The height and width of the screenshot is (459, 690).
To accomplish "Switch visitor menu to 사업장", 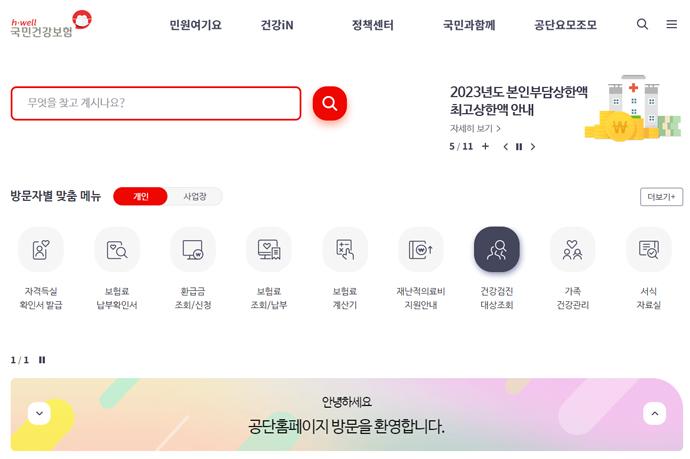I will [195, 196].
